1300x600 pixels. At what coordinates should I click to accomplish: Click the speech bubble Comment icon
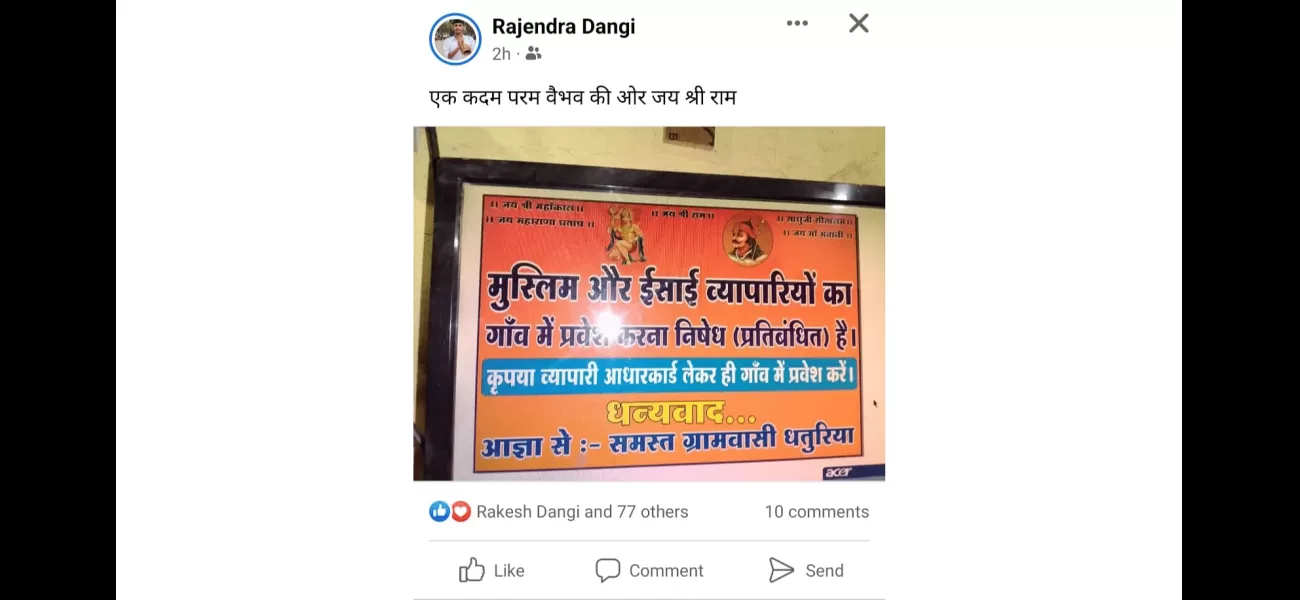[x=608, y=570]
